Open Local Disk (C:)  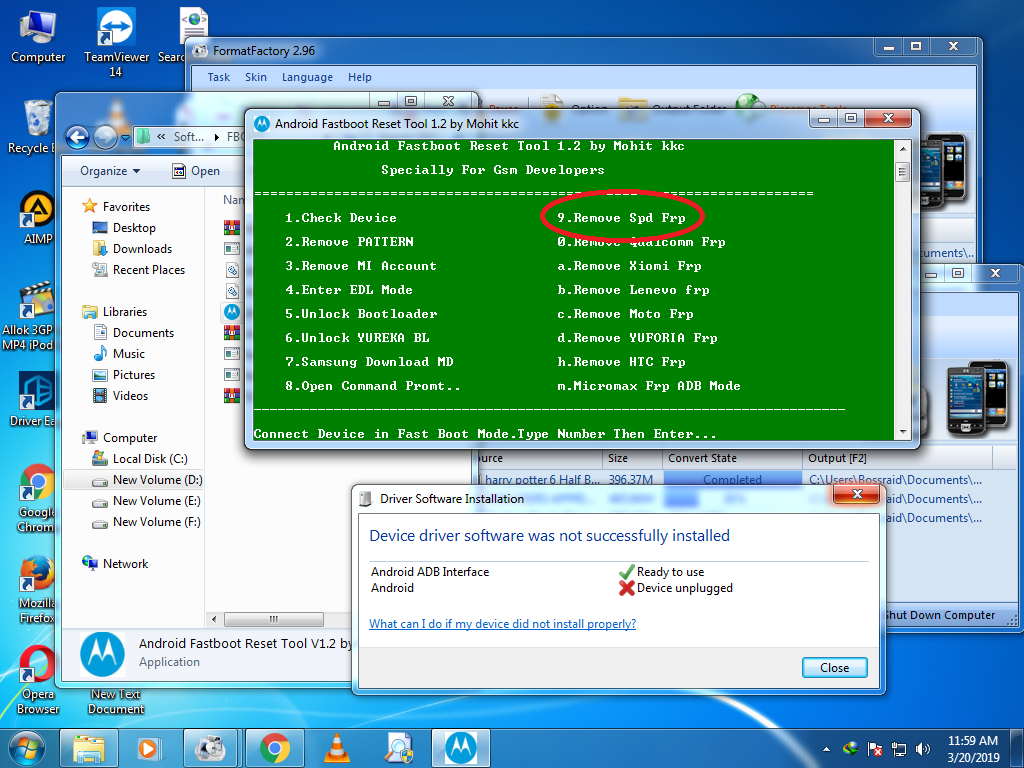click(x=140, y=458)
